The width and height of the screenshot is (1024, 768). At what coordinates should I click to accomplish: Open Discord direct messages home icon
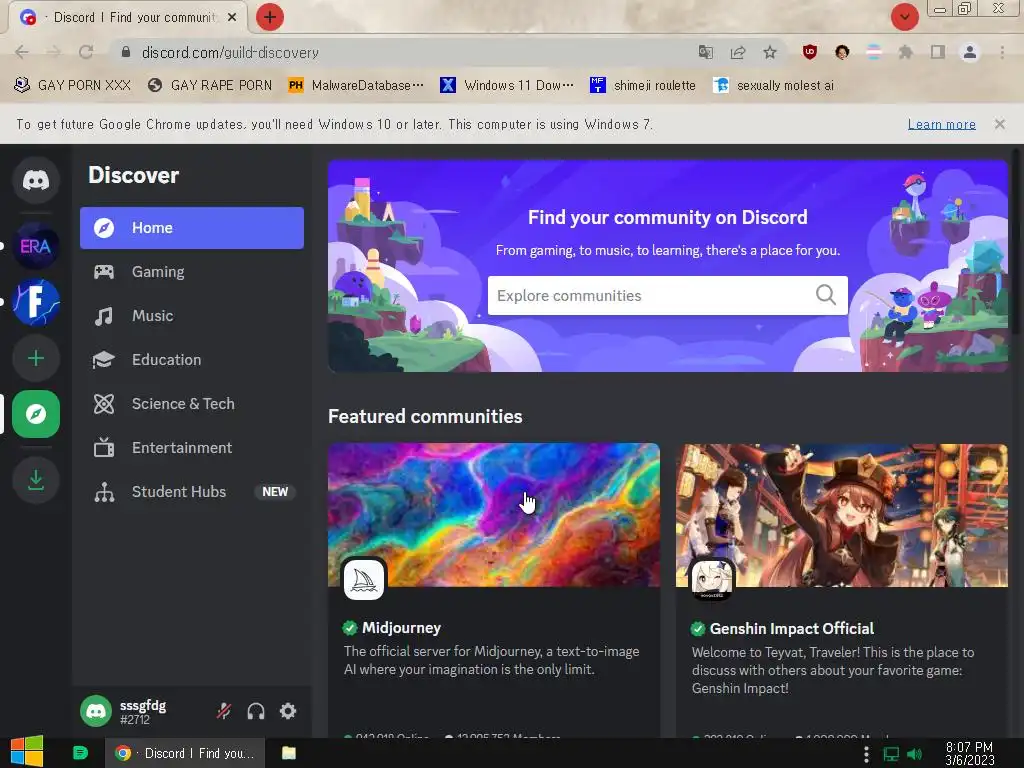(36, 180)
